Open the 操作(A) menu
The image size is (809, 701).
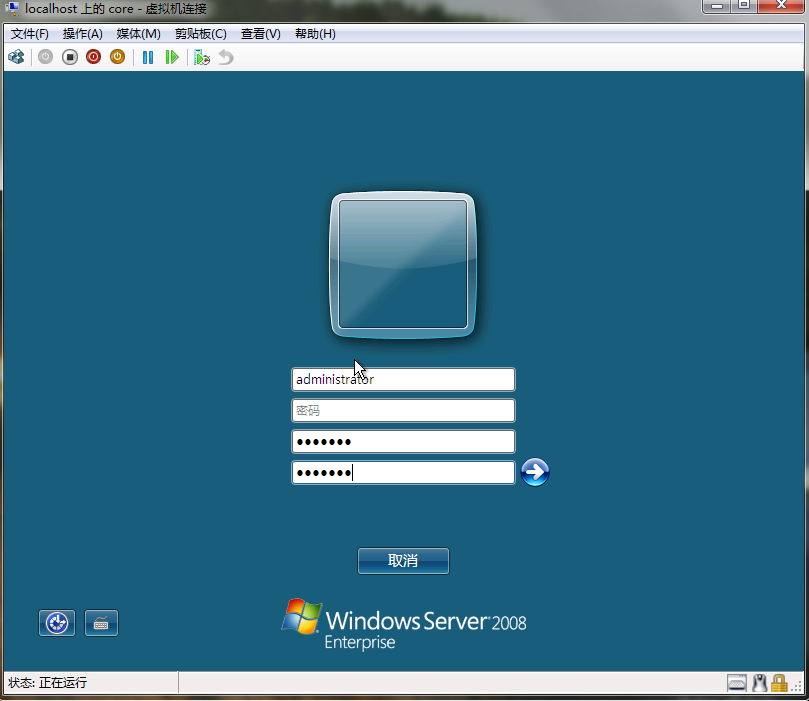click(83, 34)
